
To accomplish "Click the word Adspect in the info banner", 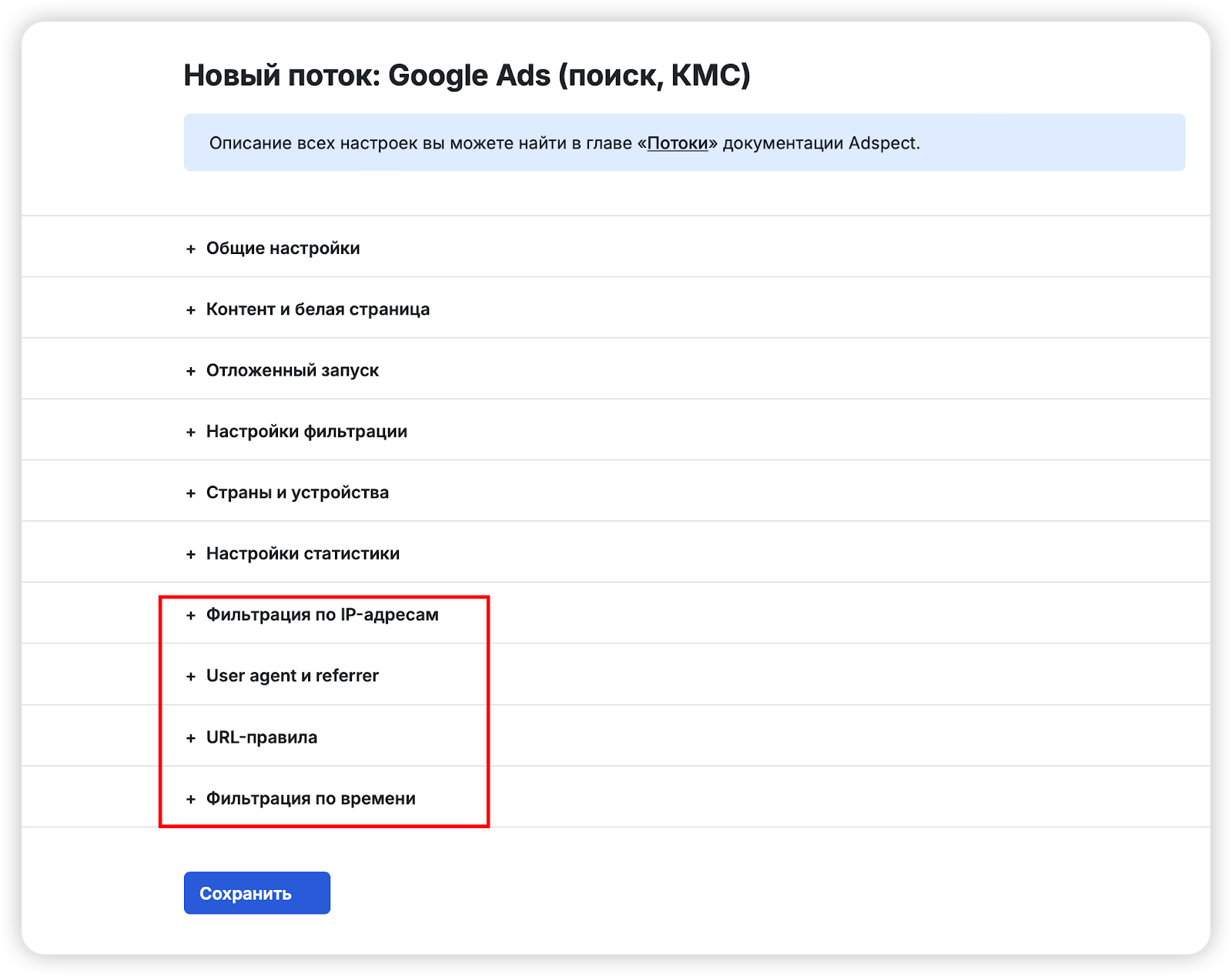I will tap(882, 143).
